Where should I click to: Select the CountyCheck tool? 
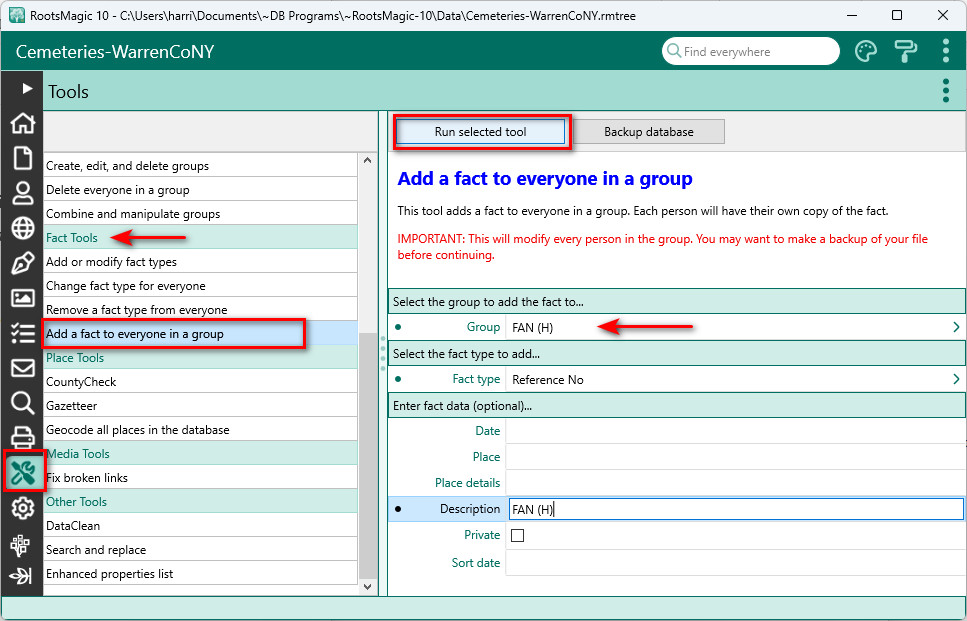(x=200, y=382)
